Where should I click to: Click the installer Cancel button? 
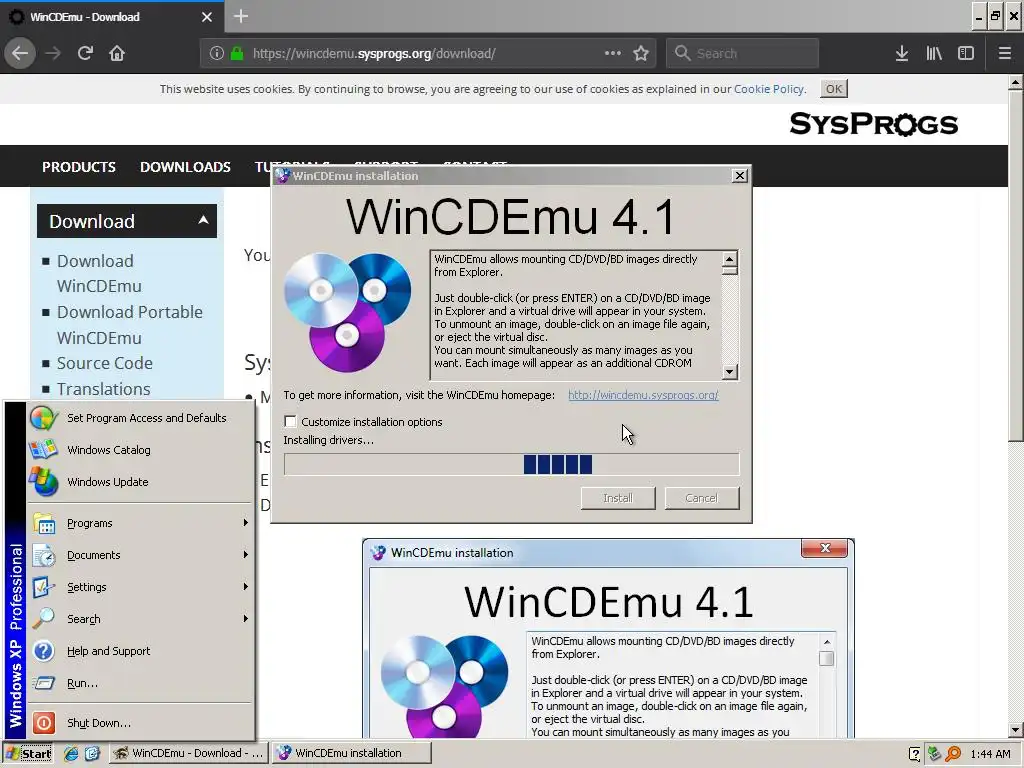(x=701, y=498)
